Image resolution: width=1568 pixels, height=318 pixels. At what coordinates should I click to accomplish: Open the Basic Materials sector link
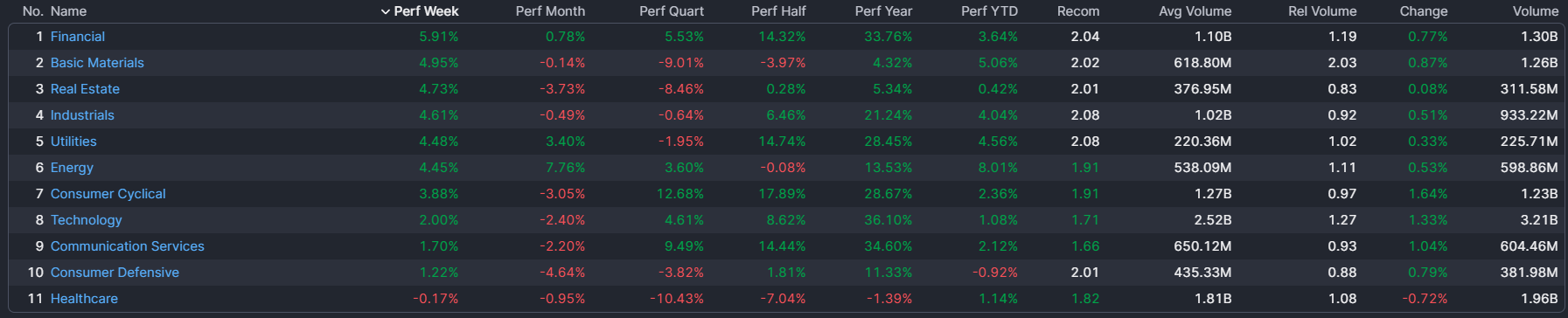pyautogui.click(x=97, y=63)
